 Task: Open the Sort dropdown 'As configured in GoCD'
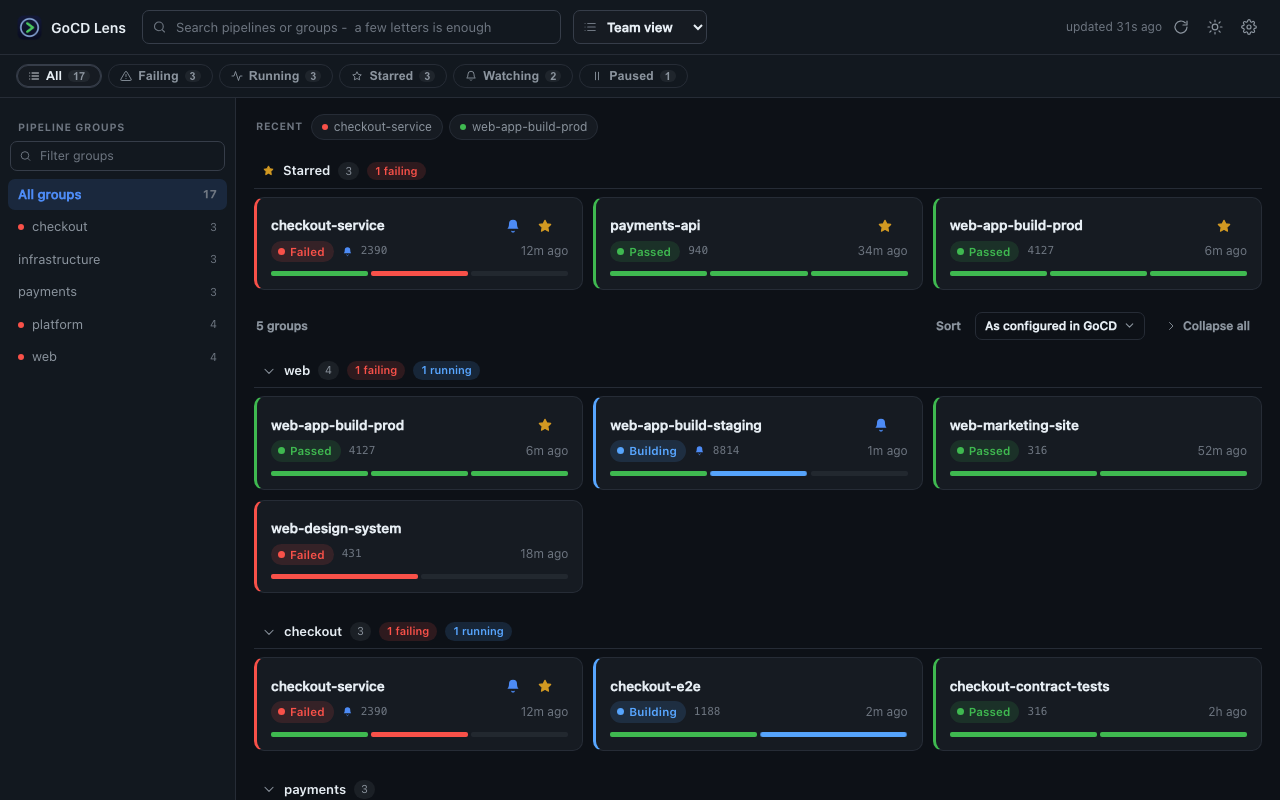[1060, 326]
